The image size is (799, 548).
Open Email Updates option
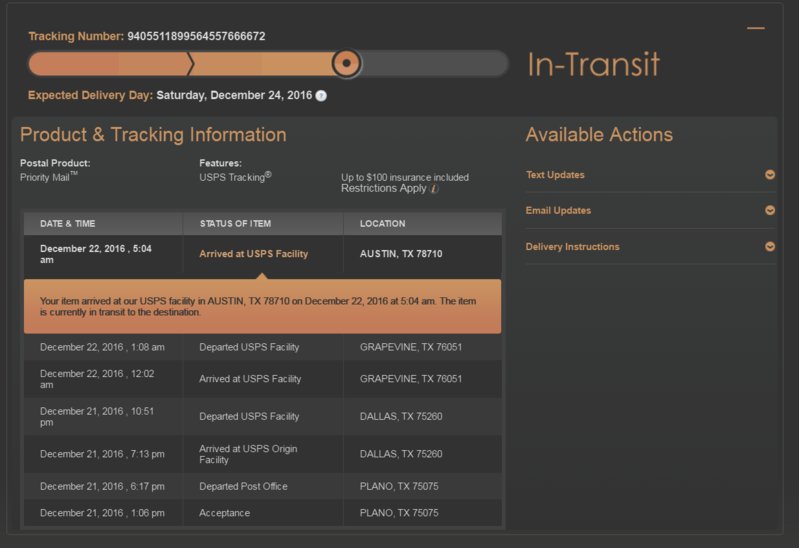click(x=558, y=211)
